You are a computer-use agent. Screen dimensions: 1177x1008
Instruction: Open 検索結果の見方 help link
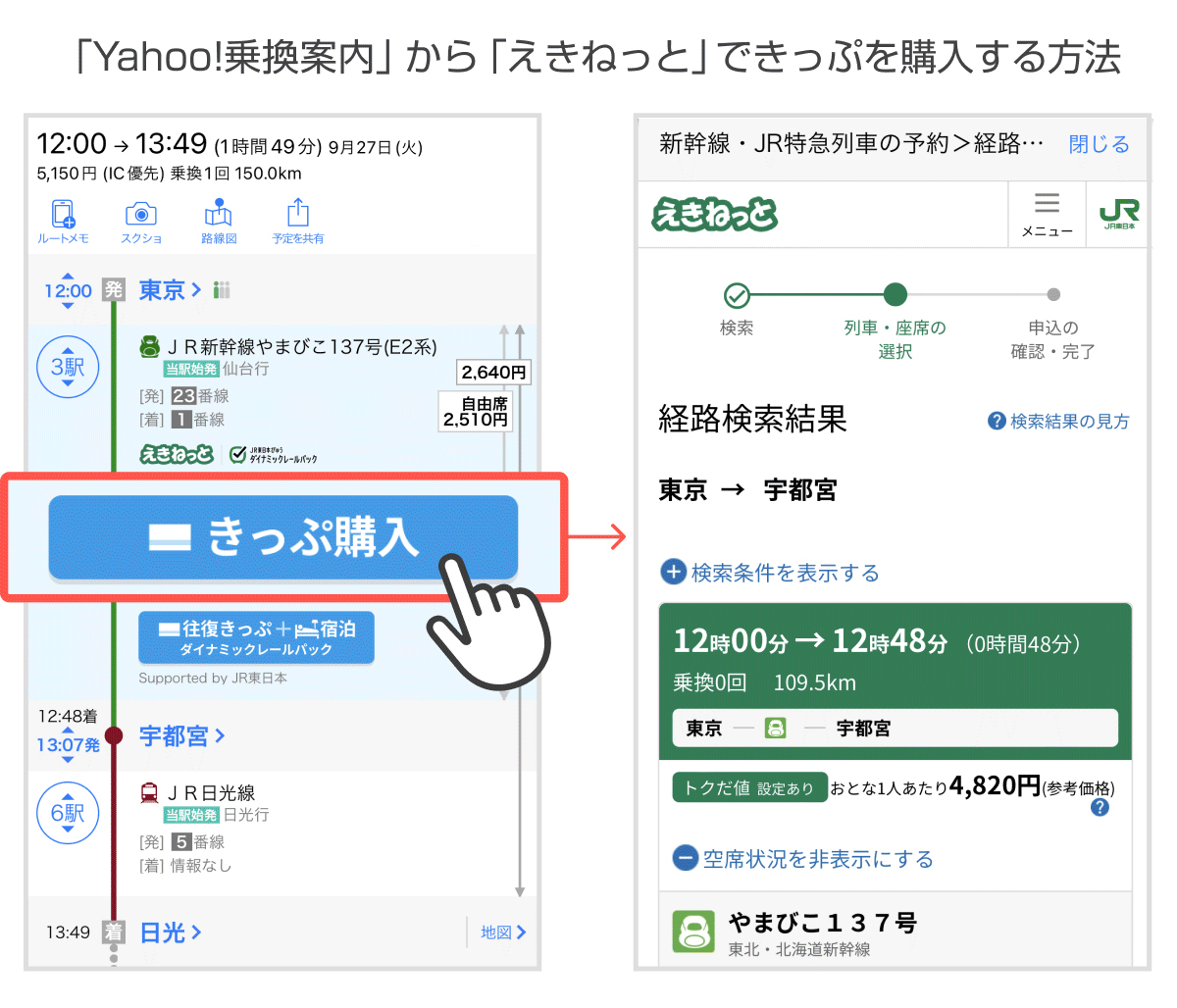pyautogui.click(x=1058, y=421)
